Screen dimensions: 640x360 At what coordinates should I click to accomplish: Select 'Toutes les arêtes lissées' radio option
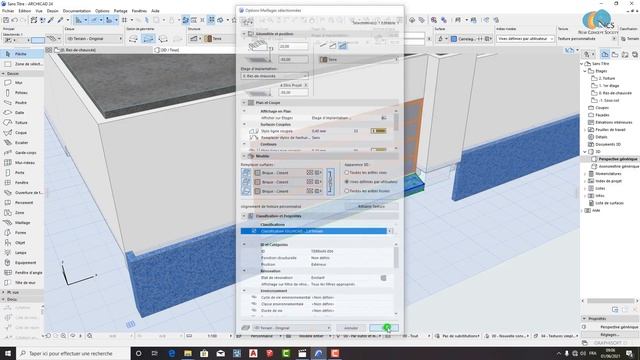pyautogui.click(x=347, y=191)
